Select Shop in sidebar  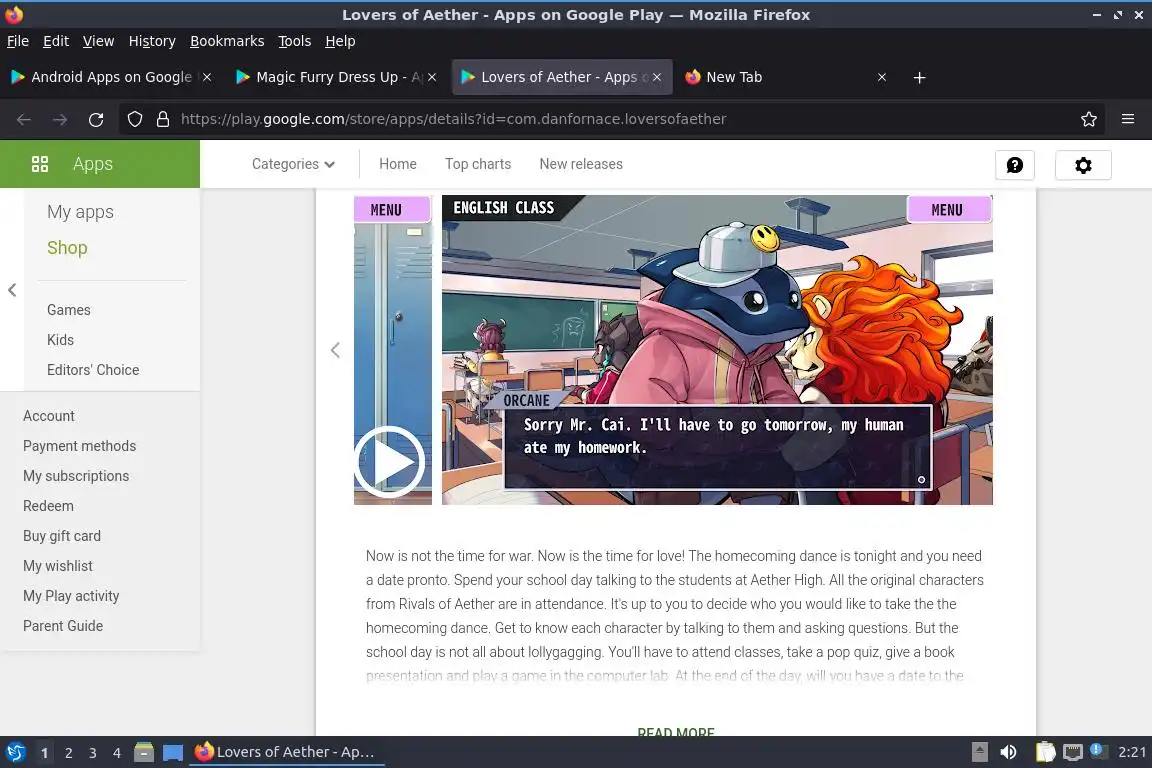(x=67, y=248)
